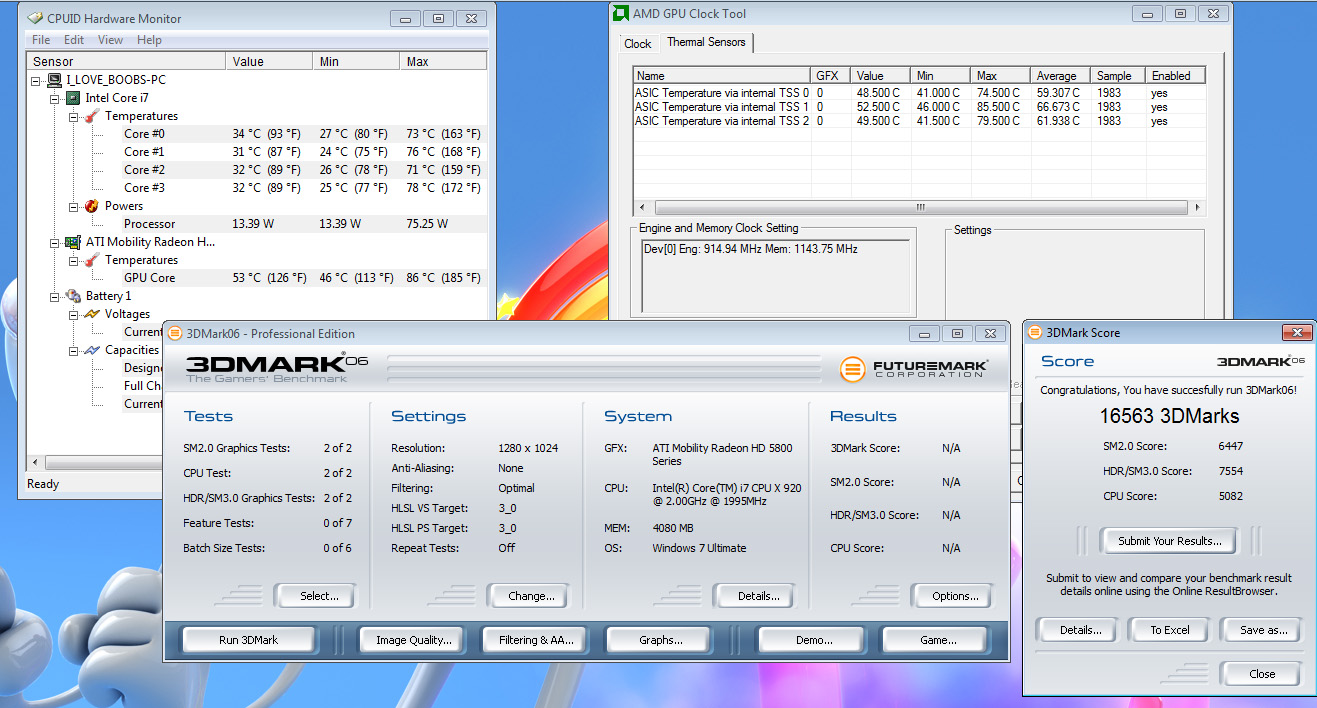Select ASIC Temperature via internal TSS 0 row
Viewport: 1317px width, 708px height.
(919, 93)
